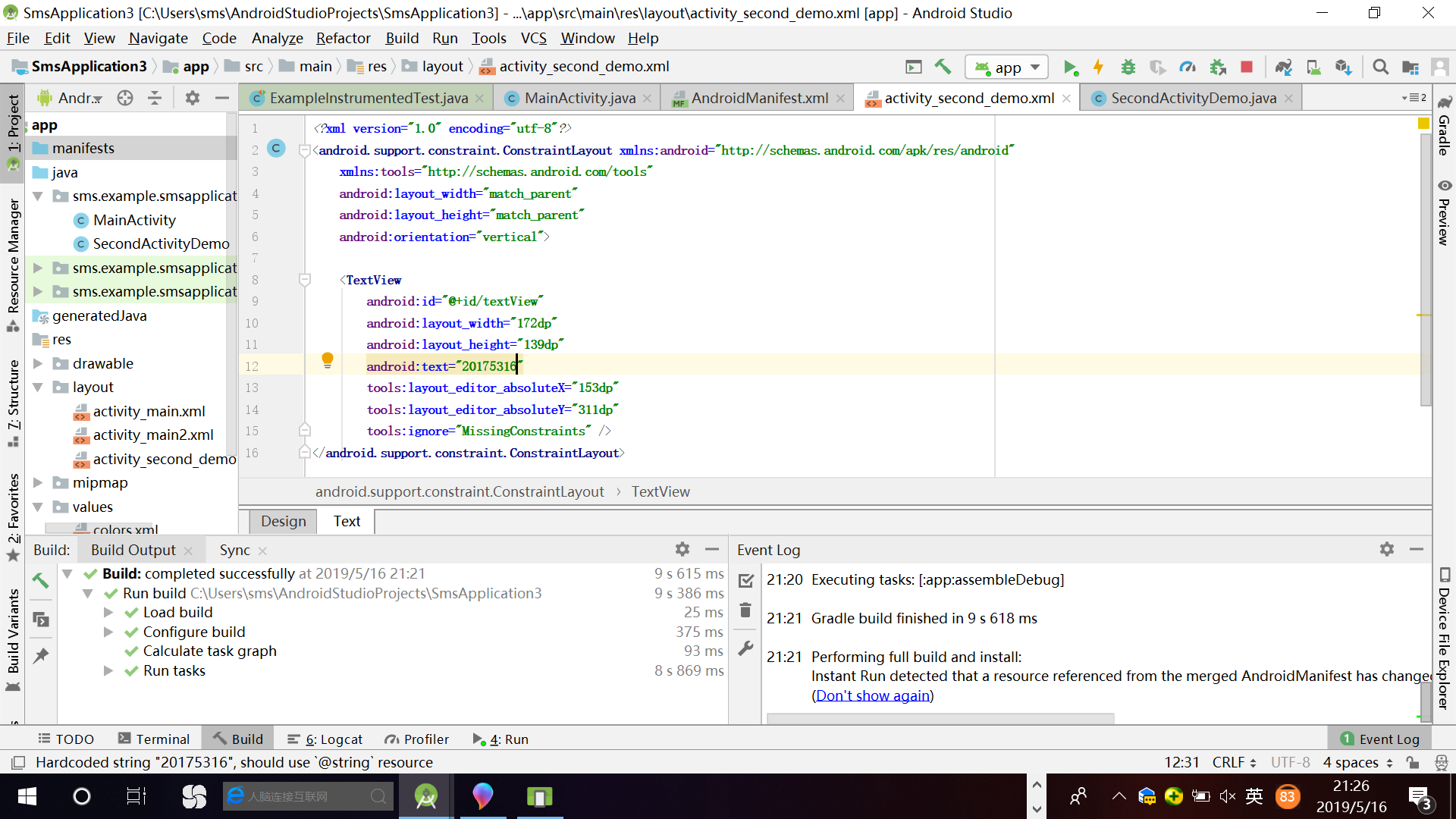
Task: Open SDK Manager icon
Action: click(x=1343, y=67)
